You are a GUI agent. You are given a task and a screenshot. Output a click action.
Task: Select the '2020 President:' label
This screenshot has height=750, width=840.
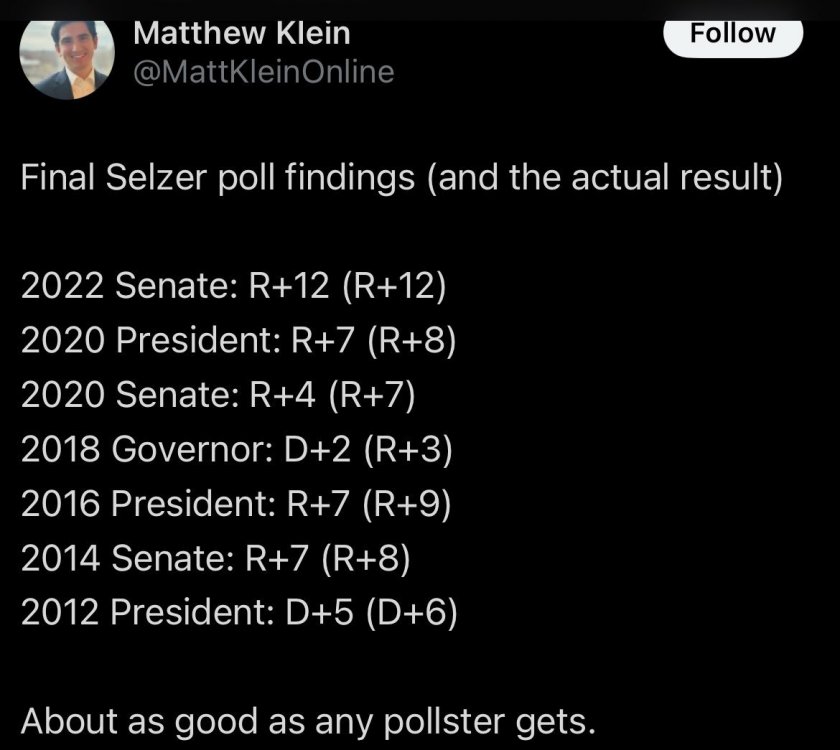[150, 342]
